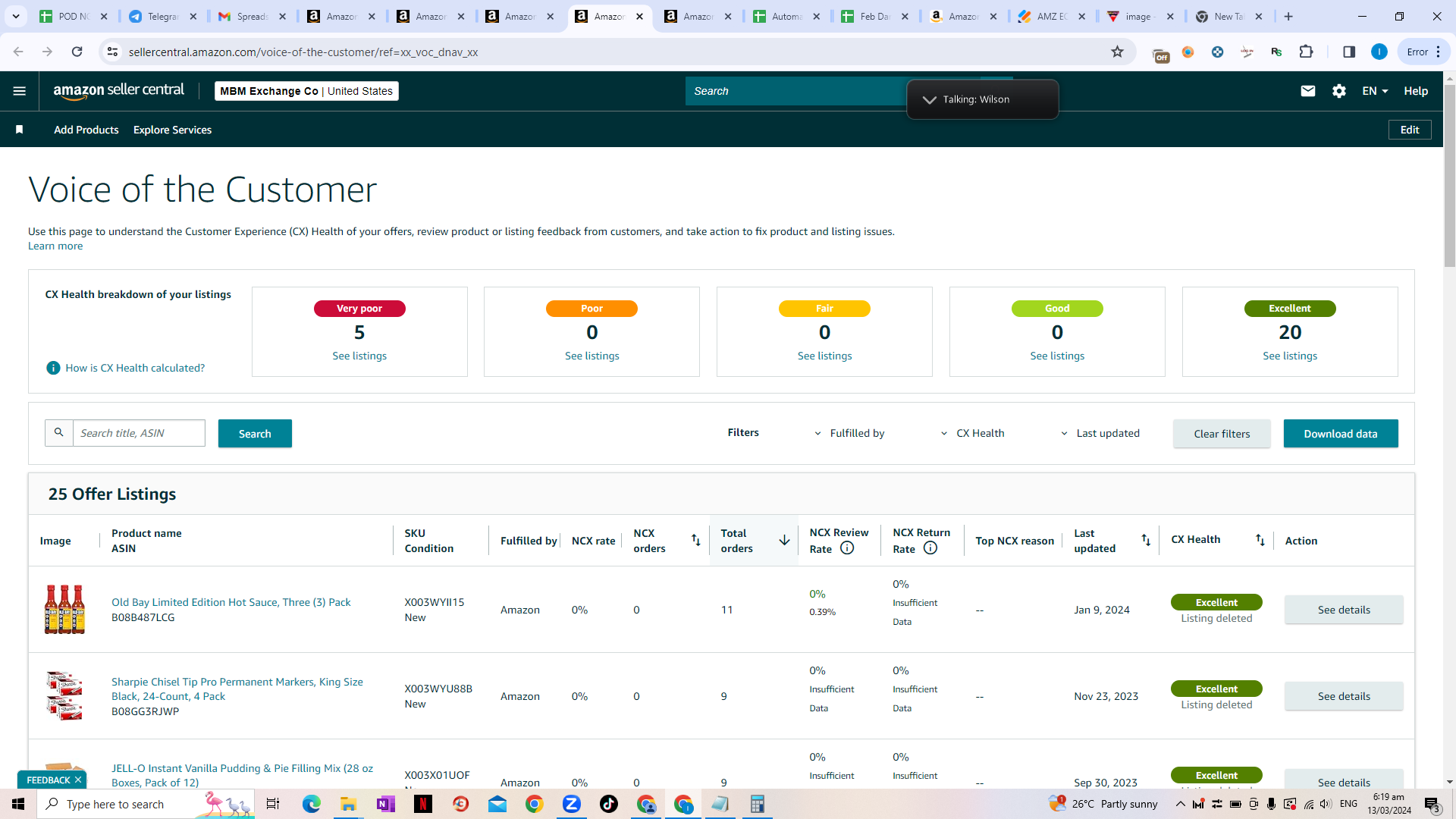Expand the Talking: Wilson popup chevron

pyautogui.click(x=929, y=99)
